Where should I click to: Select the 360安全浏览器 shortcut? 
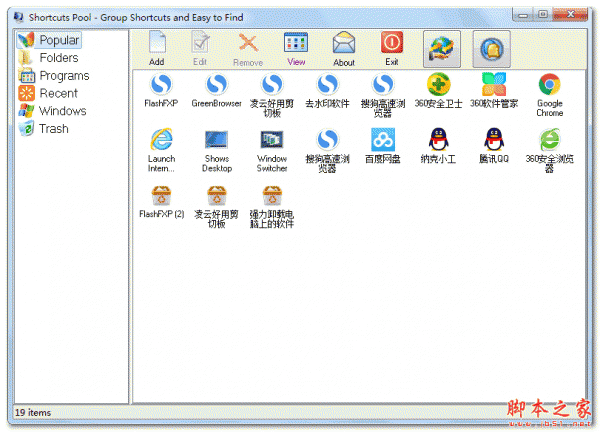click(549, 151)
